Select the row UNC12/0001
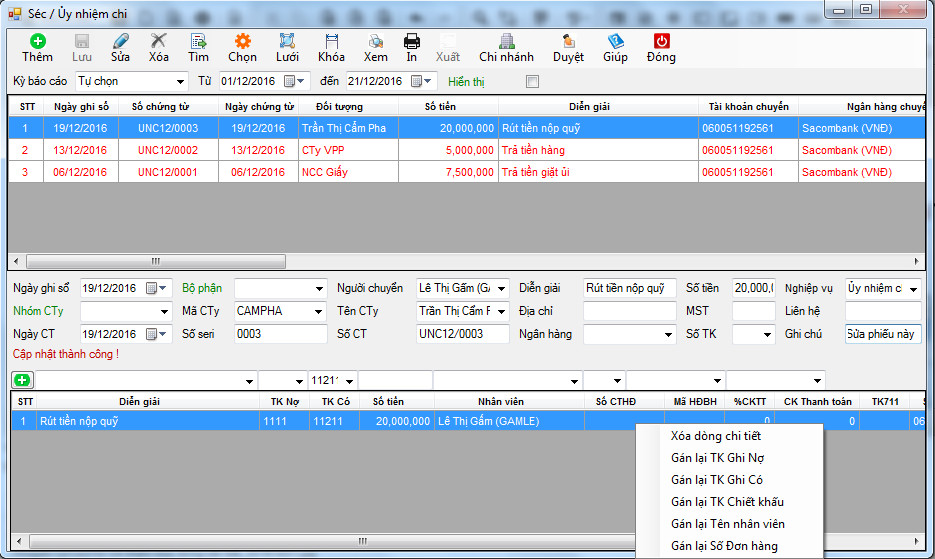The width and height of the screenshot is (935, 559). click(466, 172)
